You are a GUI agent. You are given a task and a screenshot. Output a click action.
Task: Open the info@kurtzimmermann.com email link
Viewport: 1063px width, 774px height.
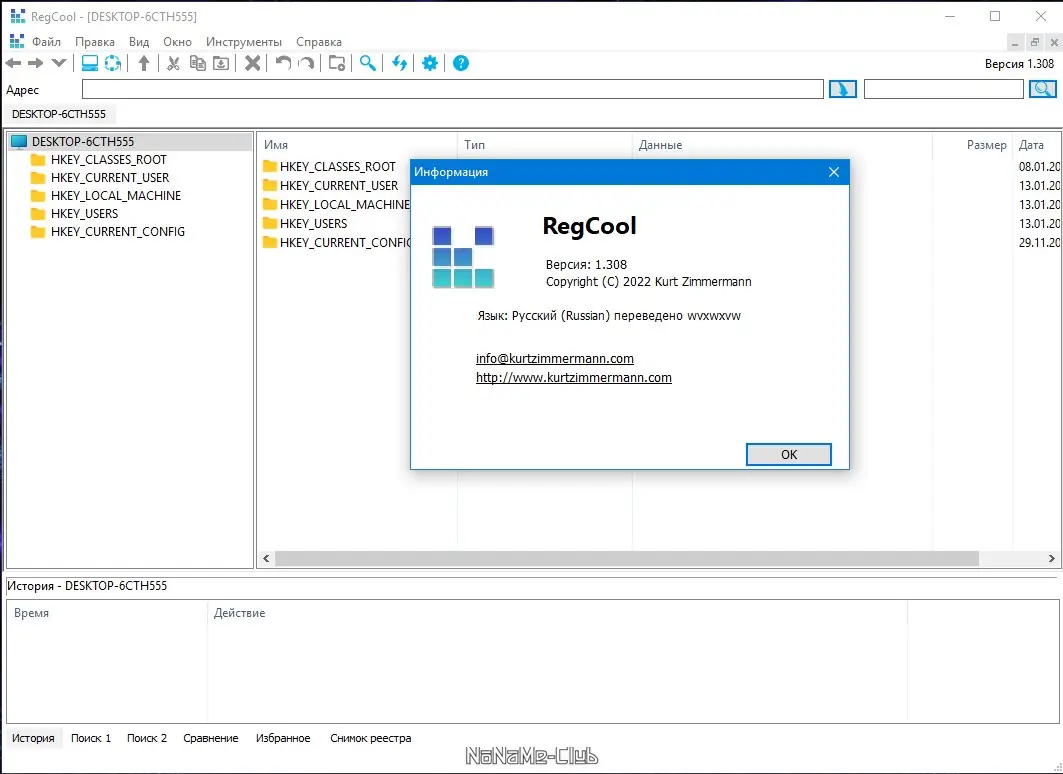click(x=555, y=359)
